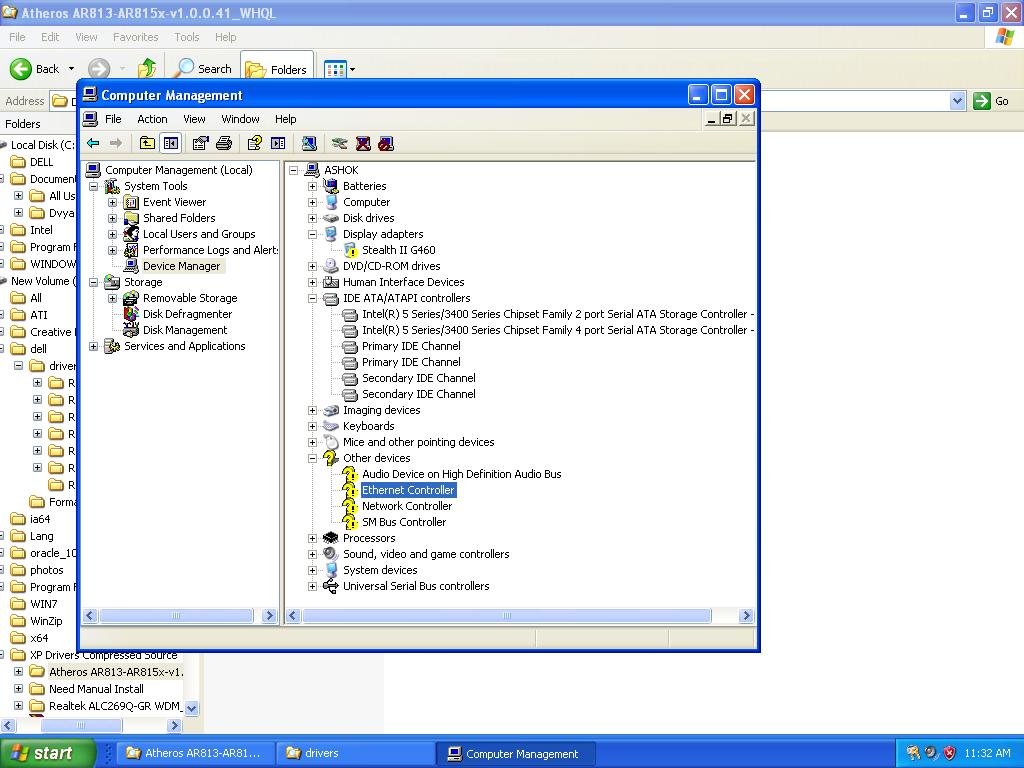Expand the Disk drives category
Image resolution: width=1024 pixels, height=768 pixels.
(x=312, y=218)
